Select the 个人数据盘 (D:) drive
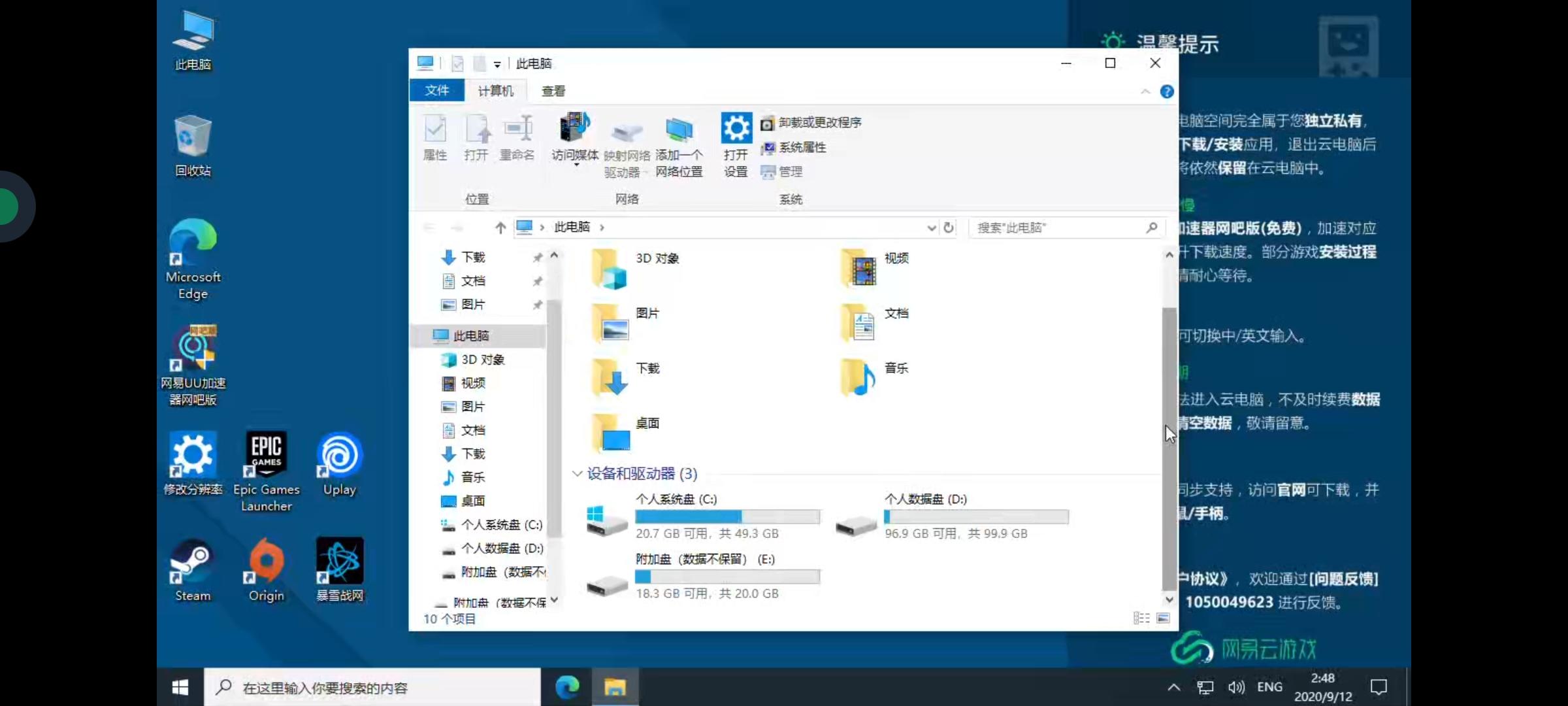 (x=953, y=516)
